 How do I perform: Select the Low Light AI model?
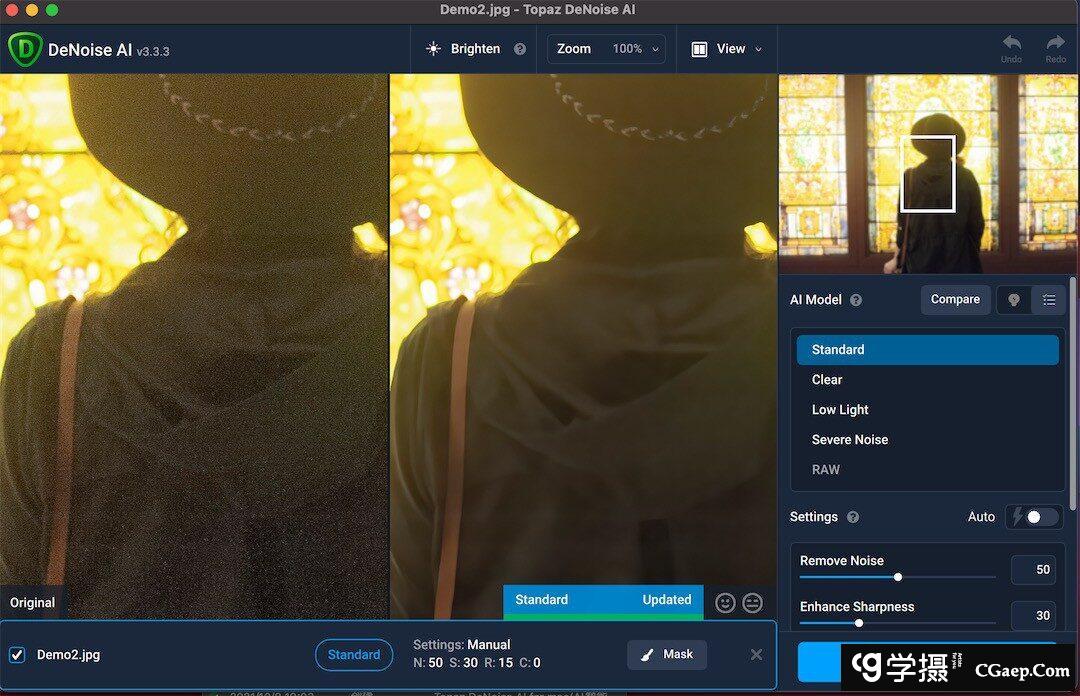tap(840, 410)
